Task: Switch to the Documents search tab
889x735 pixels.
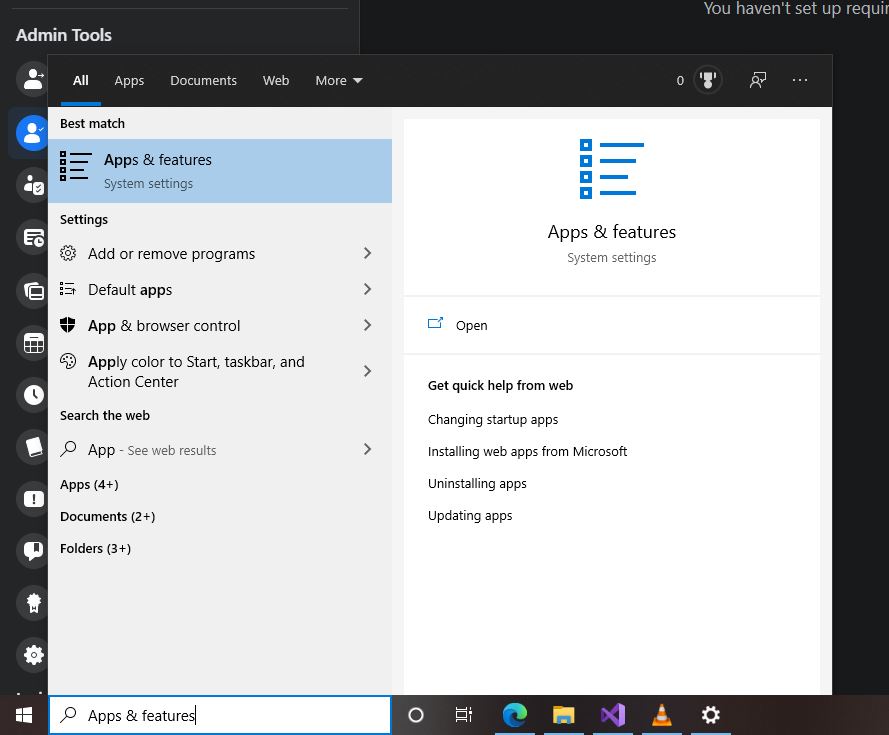Action: click(203, 80)
